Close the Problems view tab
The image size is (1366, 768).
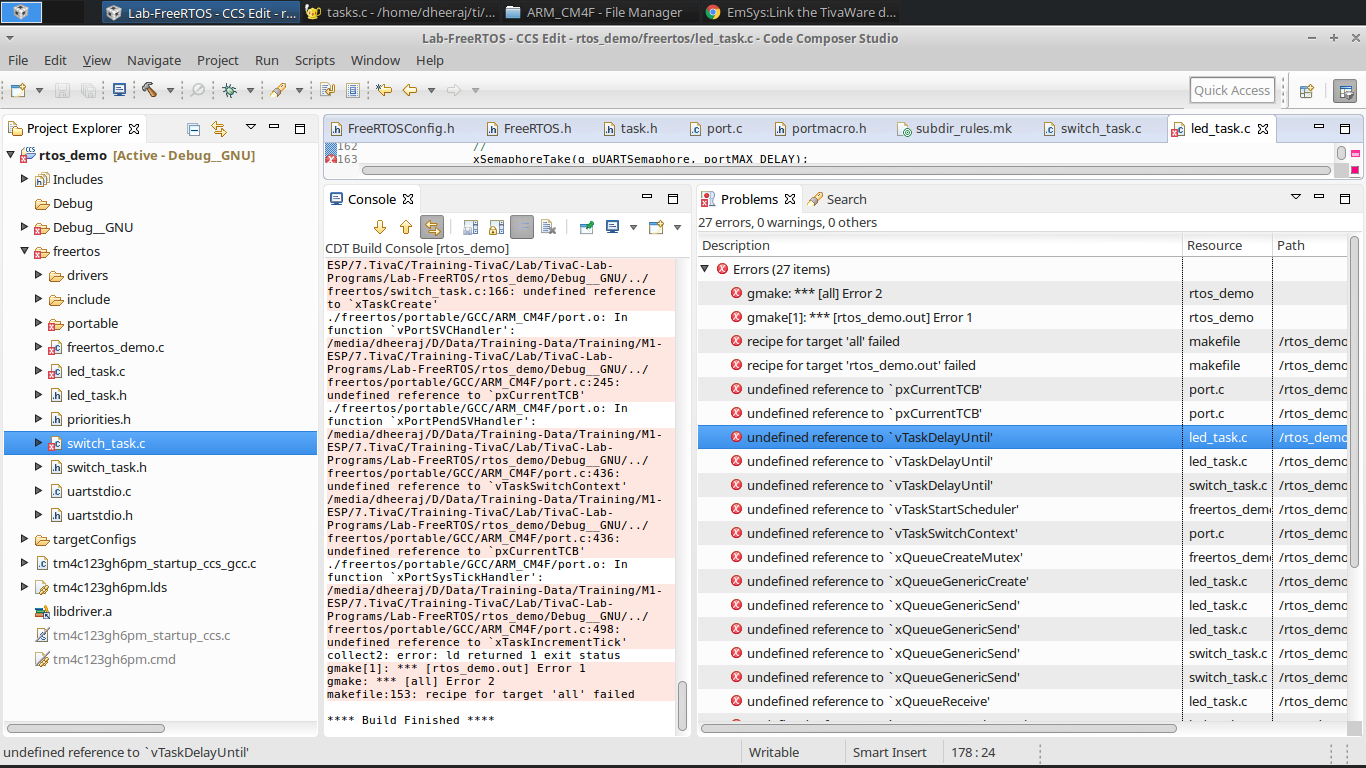tap(790, 199)
